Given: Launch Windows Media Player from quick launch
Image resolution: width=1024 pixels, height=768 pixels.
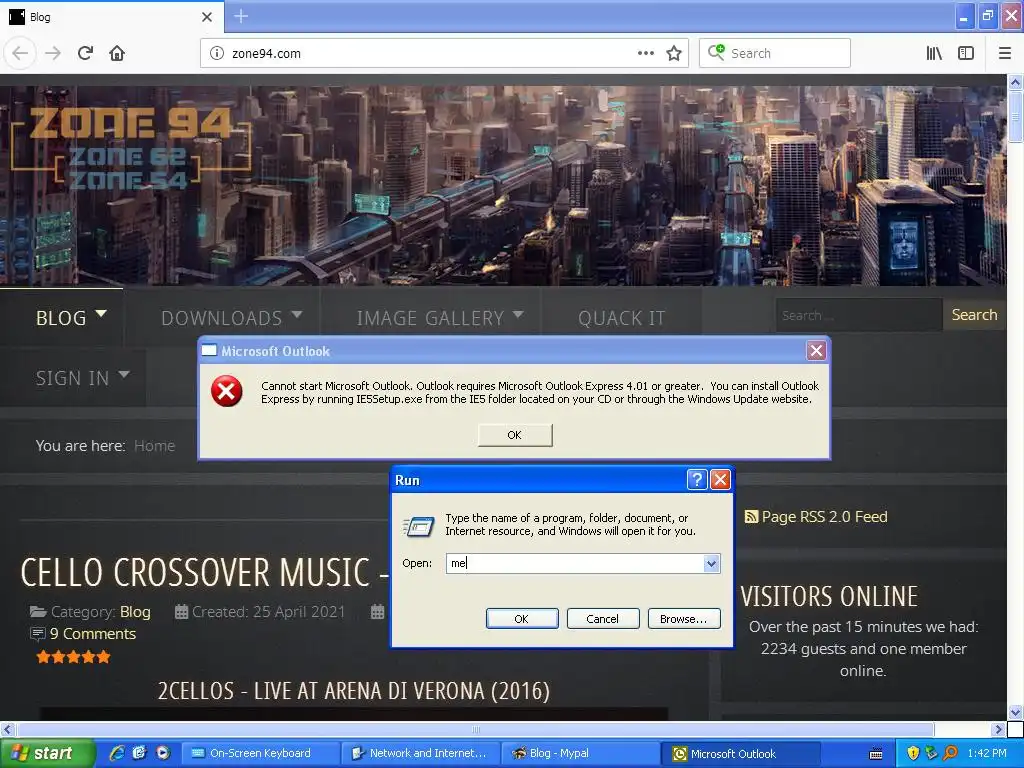Looking at the screenshot, I should 162,753.
